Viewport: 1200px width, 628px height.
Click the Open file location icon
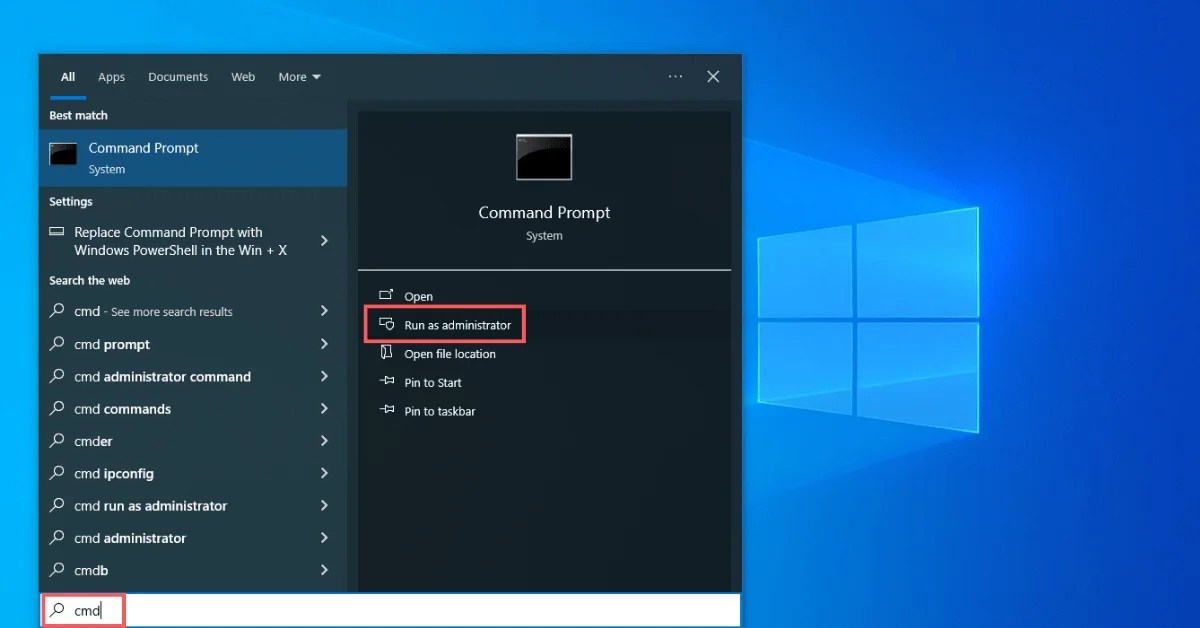[386, 353]
